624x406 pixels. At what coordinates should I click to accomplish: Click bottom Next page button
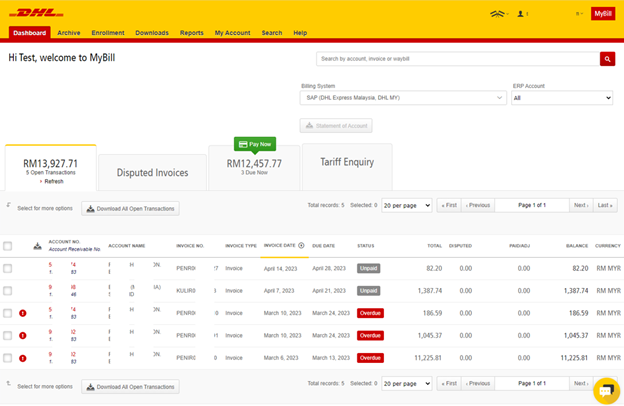581,384
